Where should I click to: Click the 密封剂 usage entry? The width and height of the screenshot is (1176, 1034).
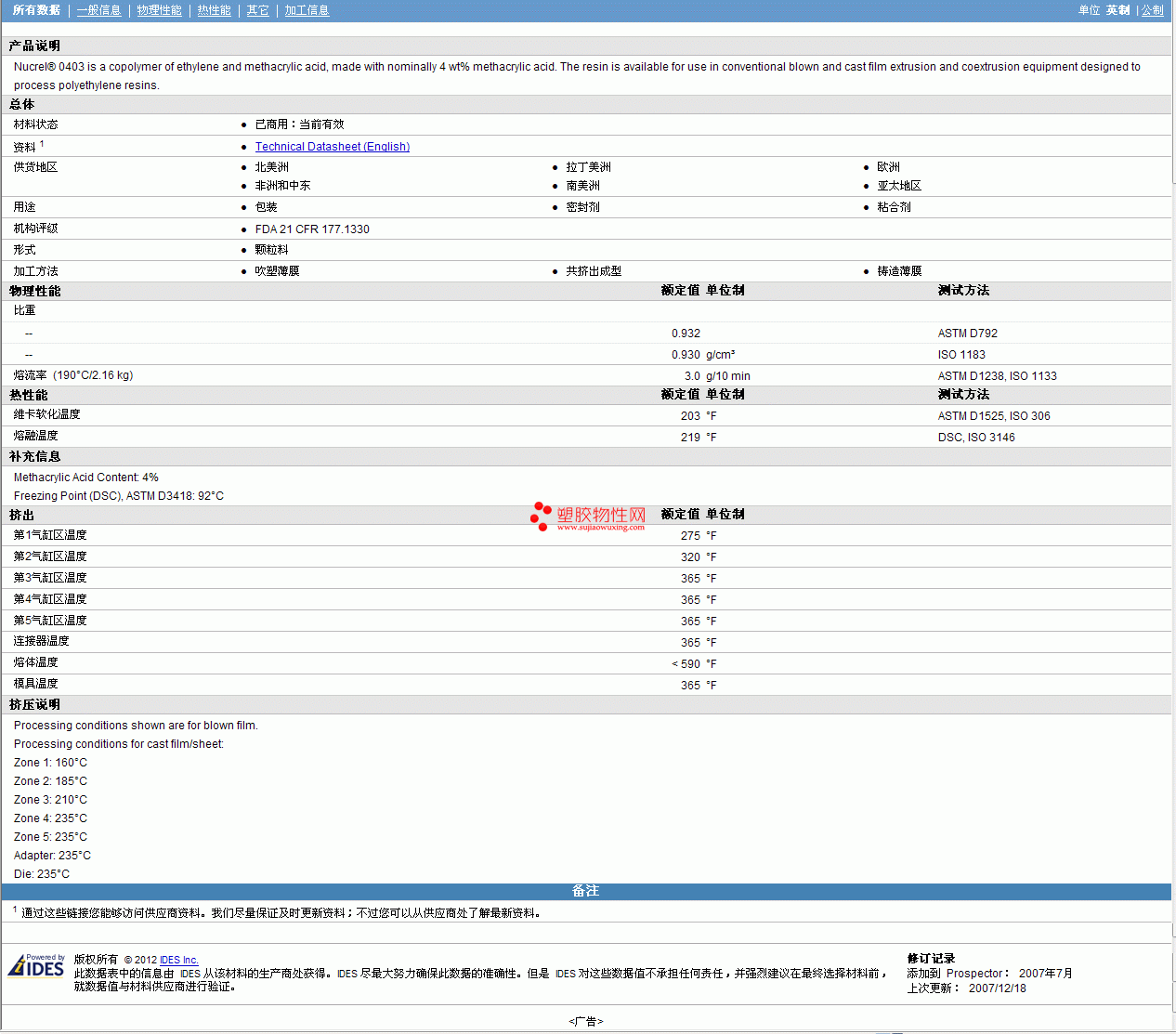tap(582, 207)
